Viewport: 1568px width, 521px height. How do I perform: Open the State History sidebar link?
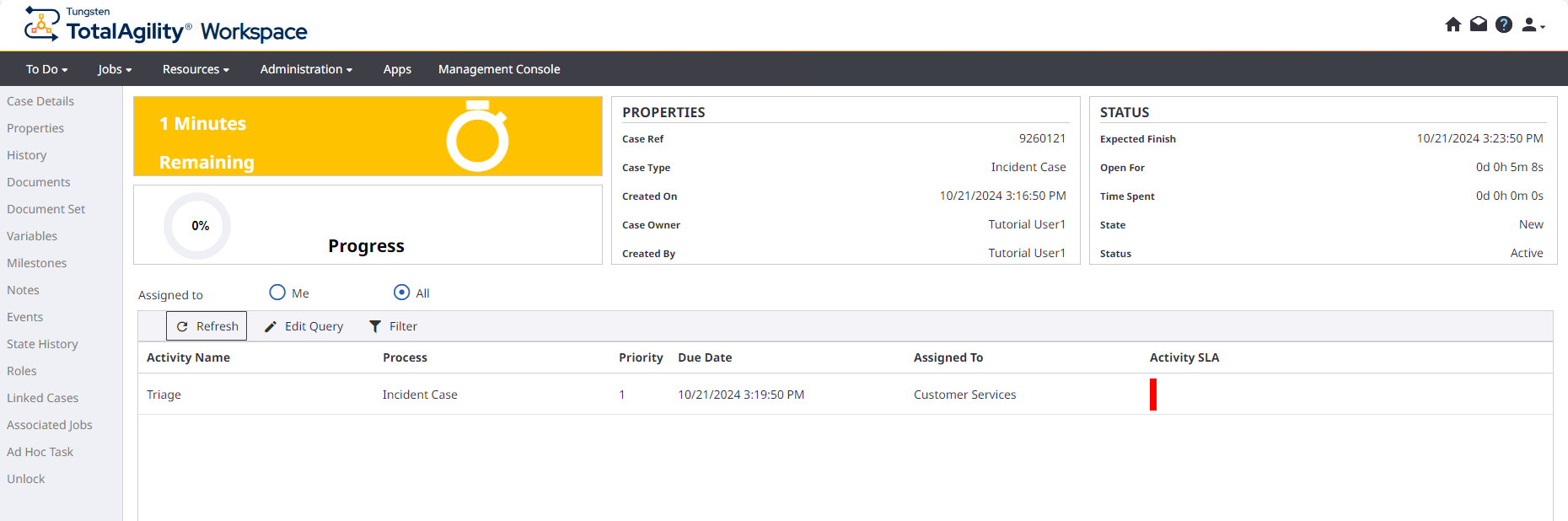(42, 344)
